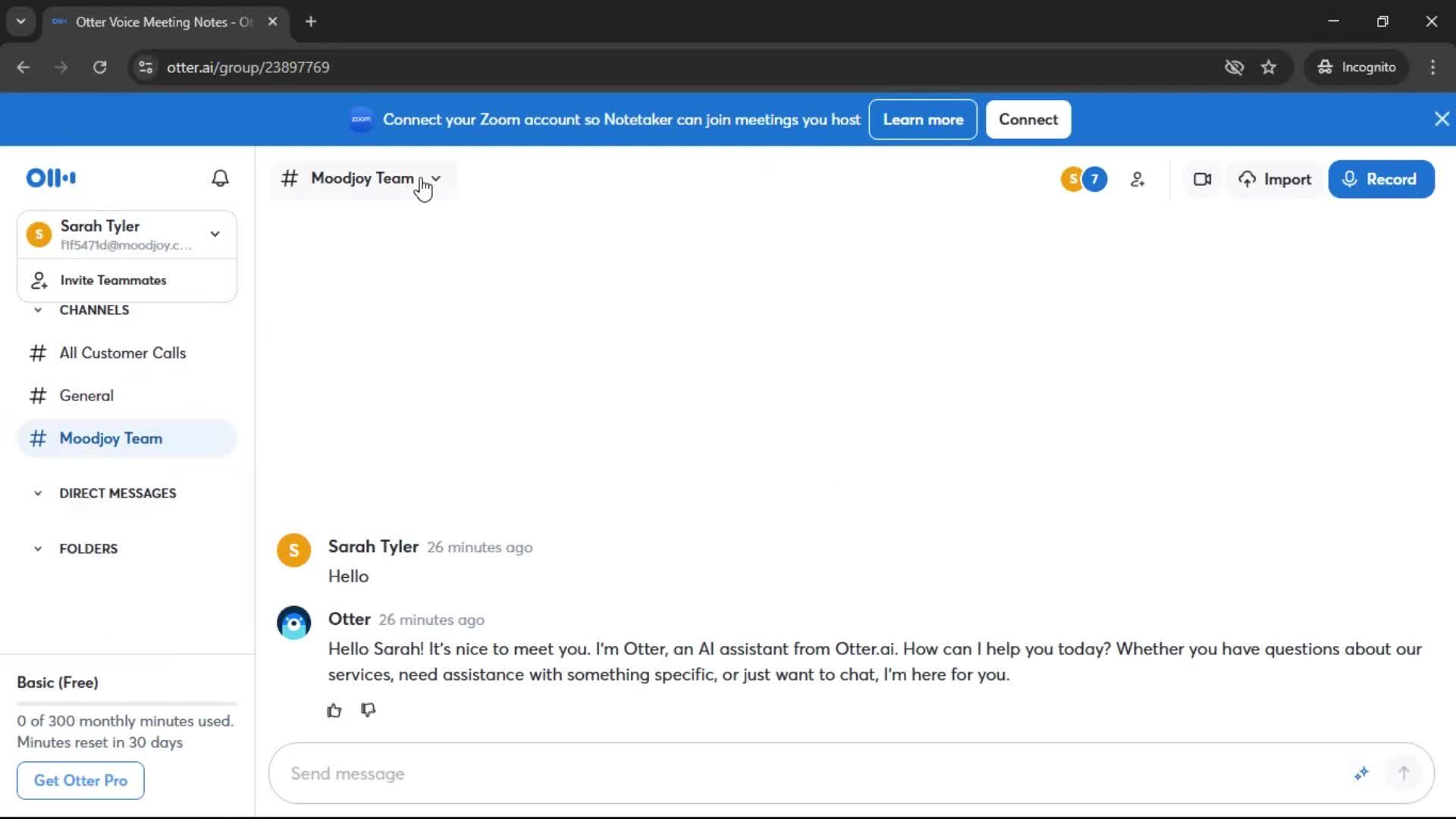
Task: Dismiss the Zoom connect banner
Action: 1442,119
